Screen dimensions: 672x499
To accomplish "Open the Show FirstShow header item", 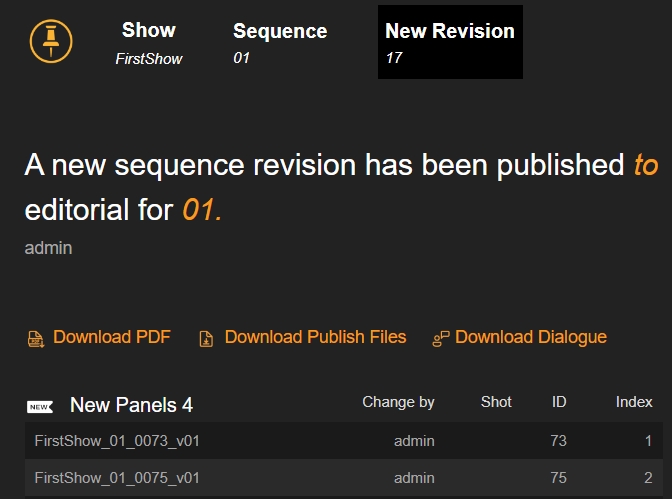I will (149, 43).
